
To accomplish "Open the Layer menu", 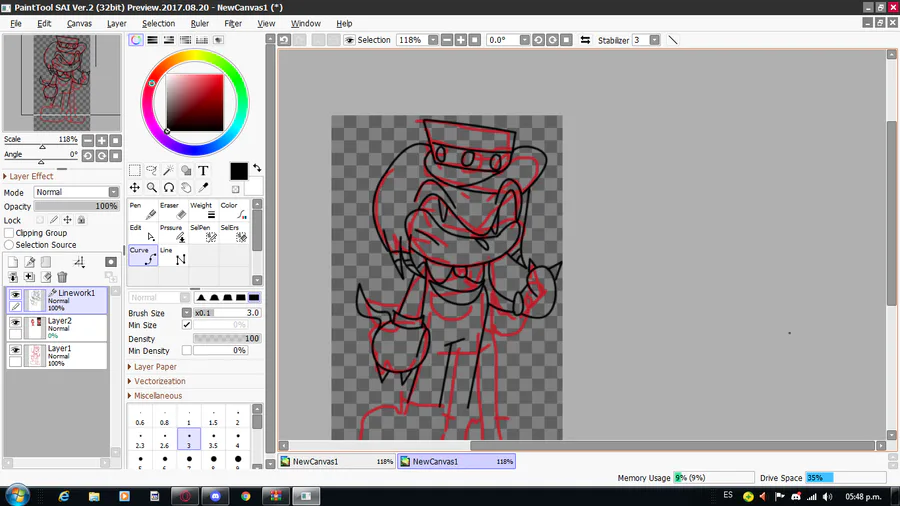I will [117, 24].
